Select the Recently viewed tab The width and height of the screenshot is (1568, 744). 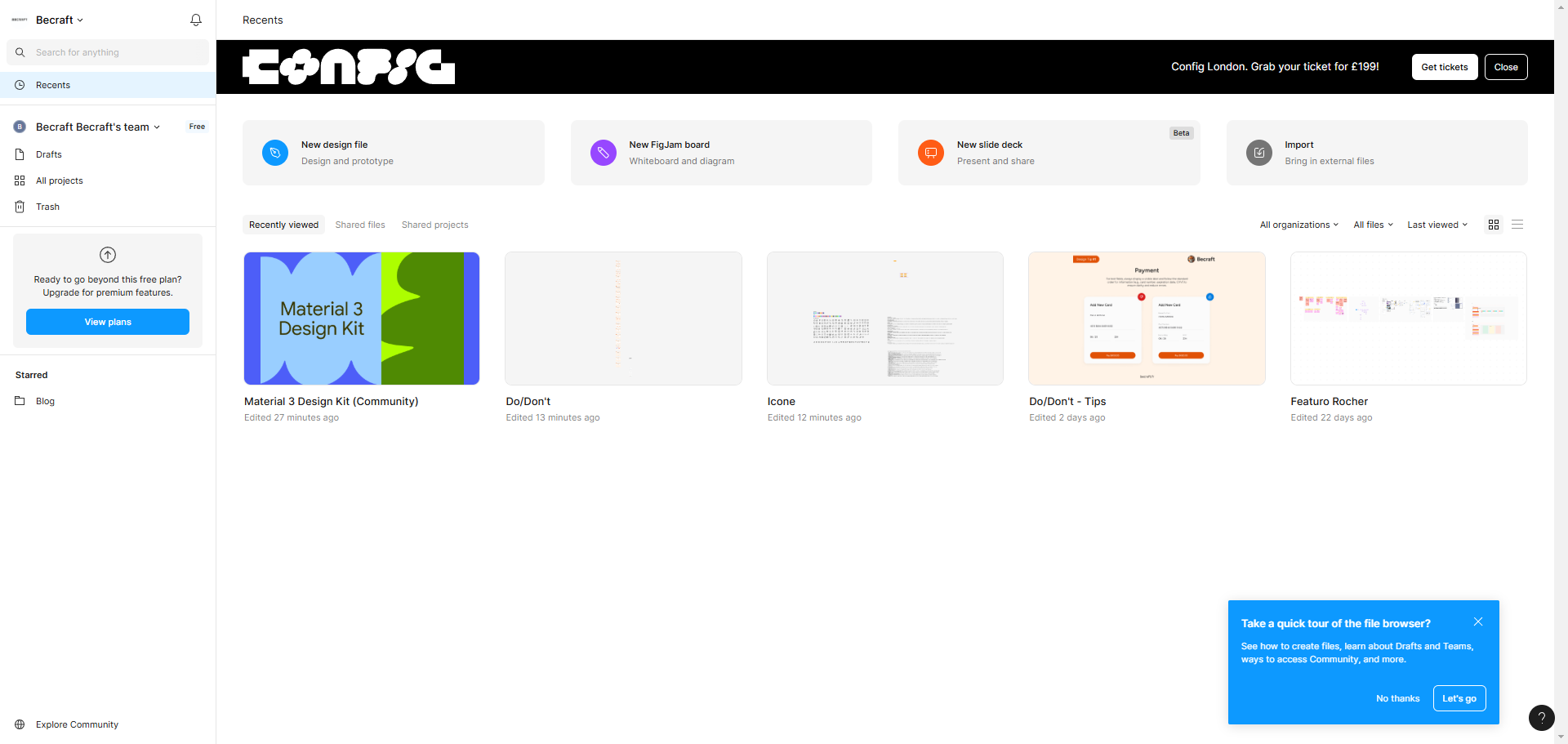tap(283, 225)
